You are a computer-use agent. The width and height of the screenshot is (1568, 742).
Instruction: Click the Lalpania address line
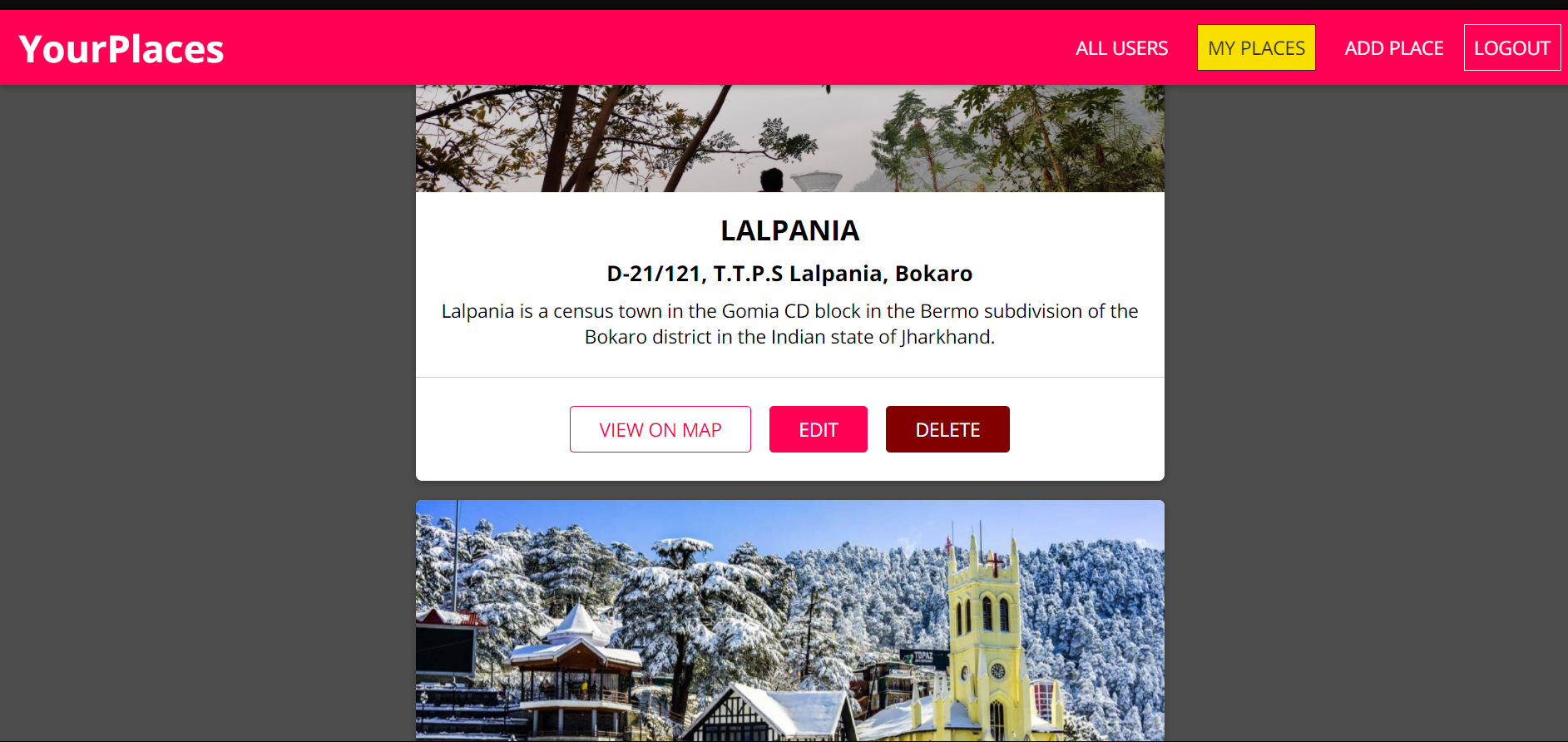pyautogui.click(x=790, y=274)
